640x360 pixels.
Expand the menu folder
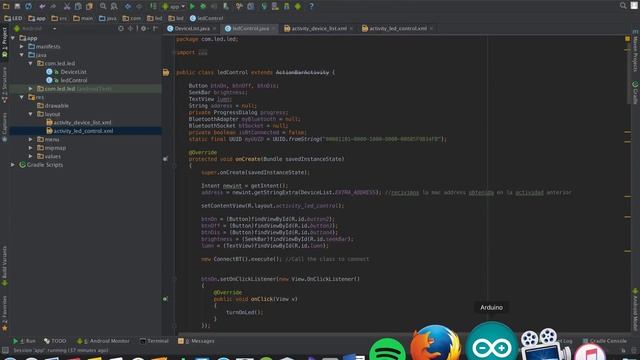[x=31, y=139]
